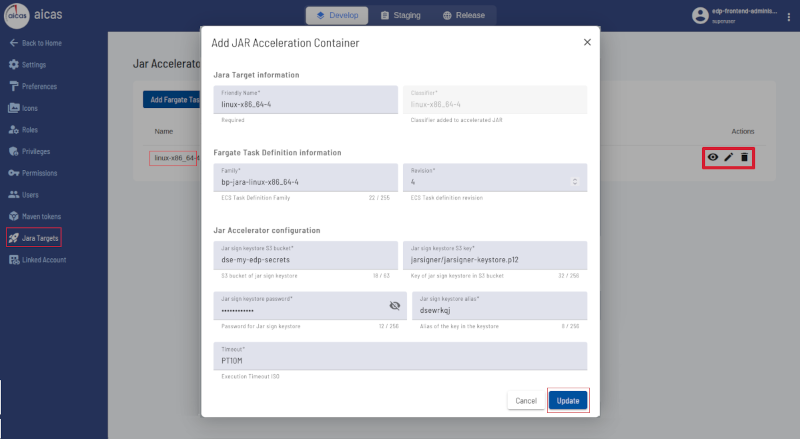
Task: Toggle keystore password visibility
Action: [394, 305]
